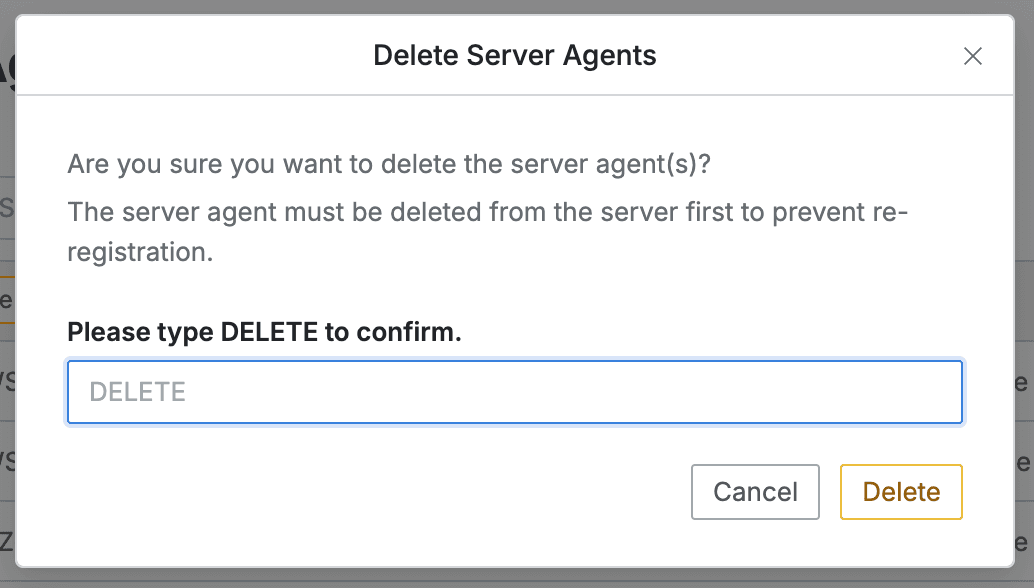
Task: Choose Cancel to keep server agents
Action: point(755,492)
